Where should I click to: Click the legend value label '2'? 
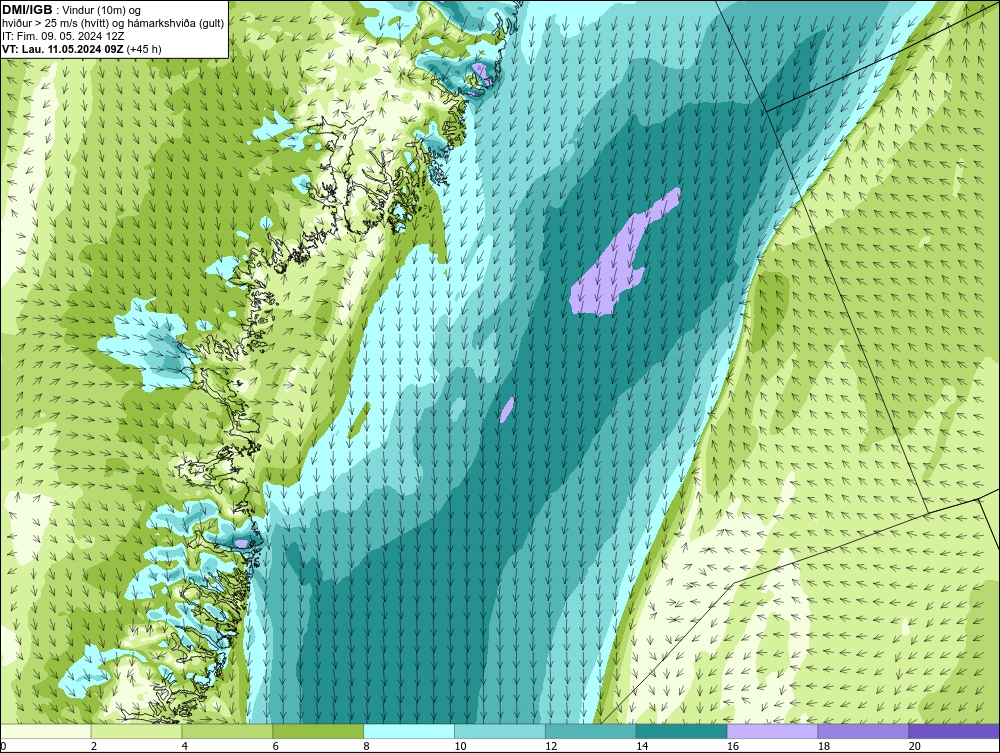(x=94, y=746)
